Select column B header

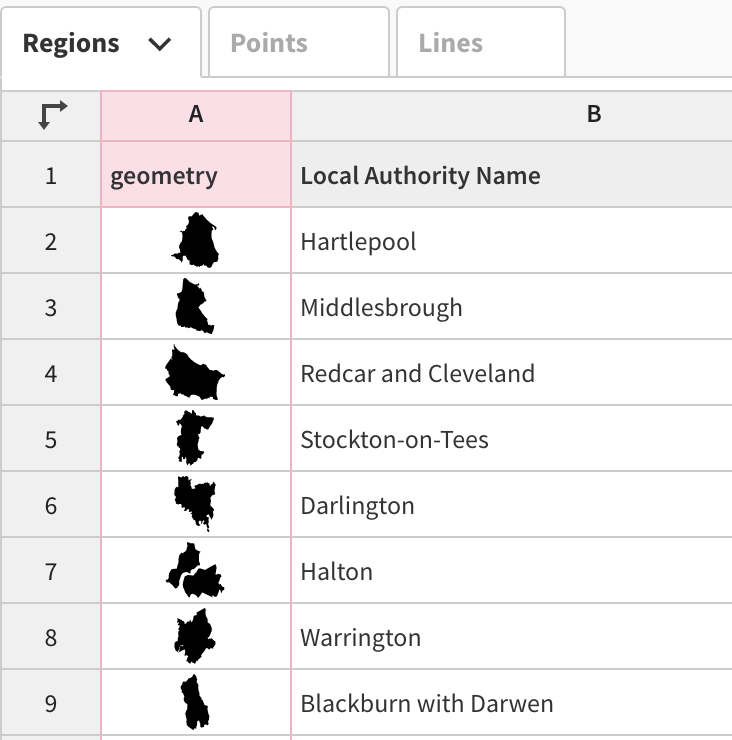[593, 115]
